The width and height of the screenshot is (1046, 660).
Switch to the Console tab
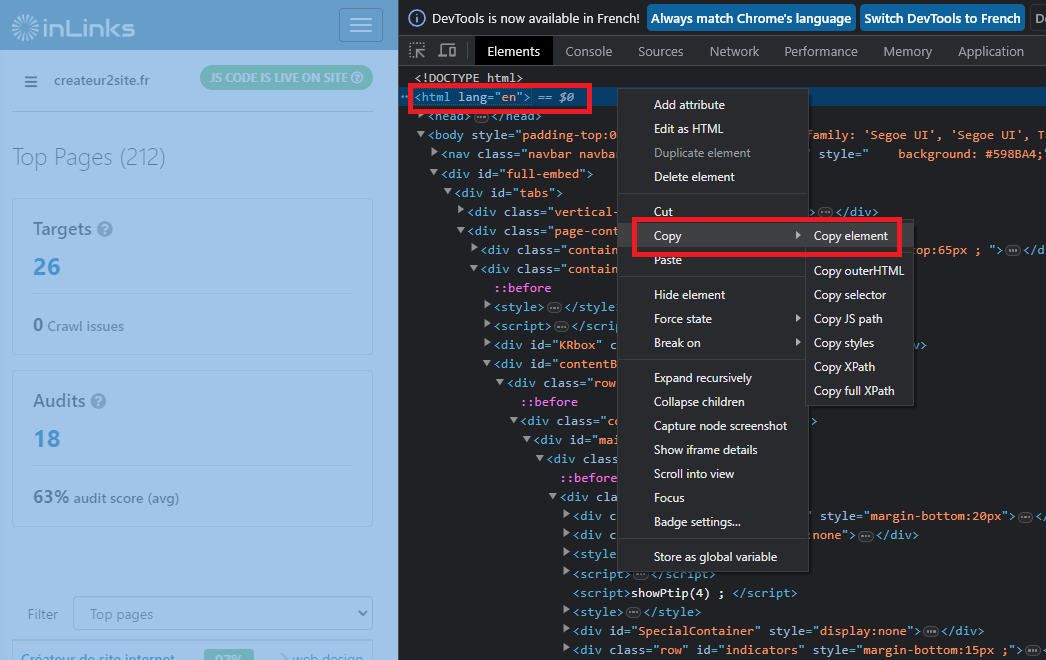tap(588, 51)
